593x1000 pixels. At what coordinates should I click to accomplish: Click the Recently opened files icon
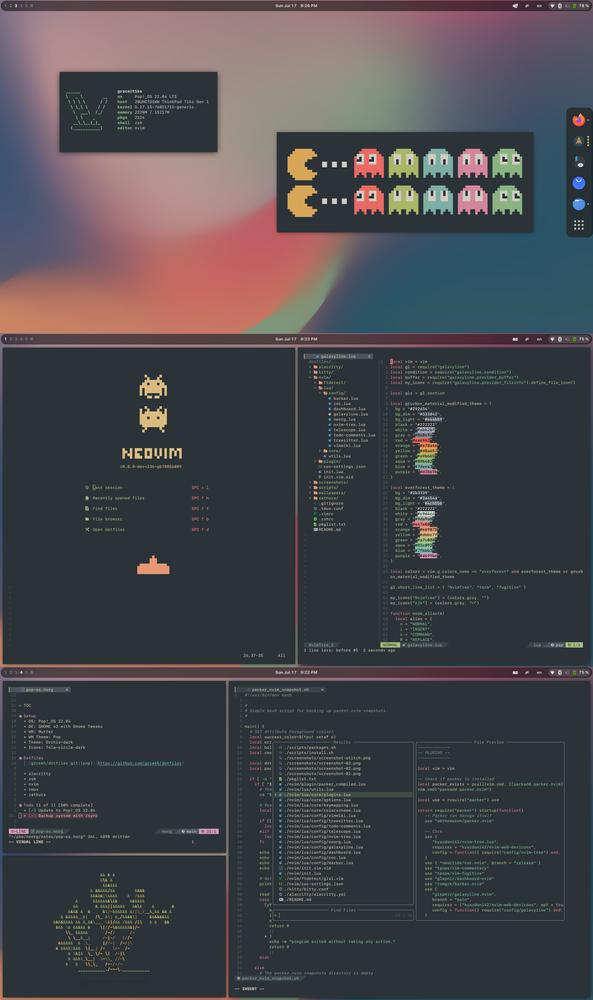coord(87,498)
